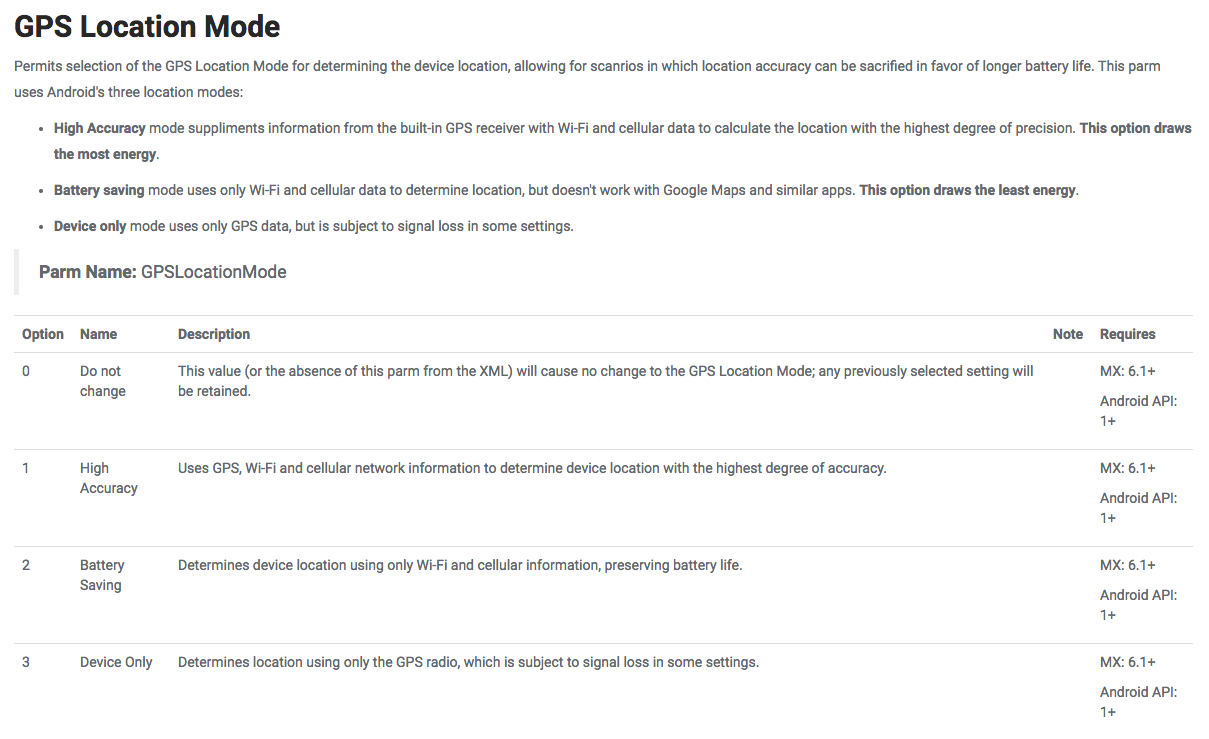1209x739 pixels.
Task: Click the Battery Saving name cell in table
Action: coord(102,575)
